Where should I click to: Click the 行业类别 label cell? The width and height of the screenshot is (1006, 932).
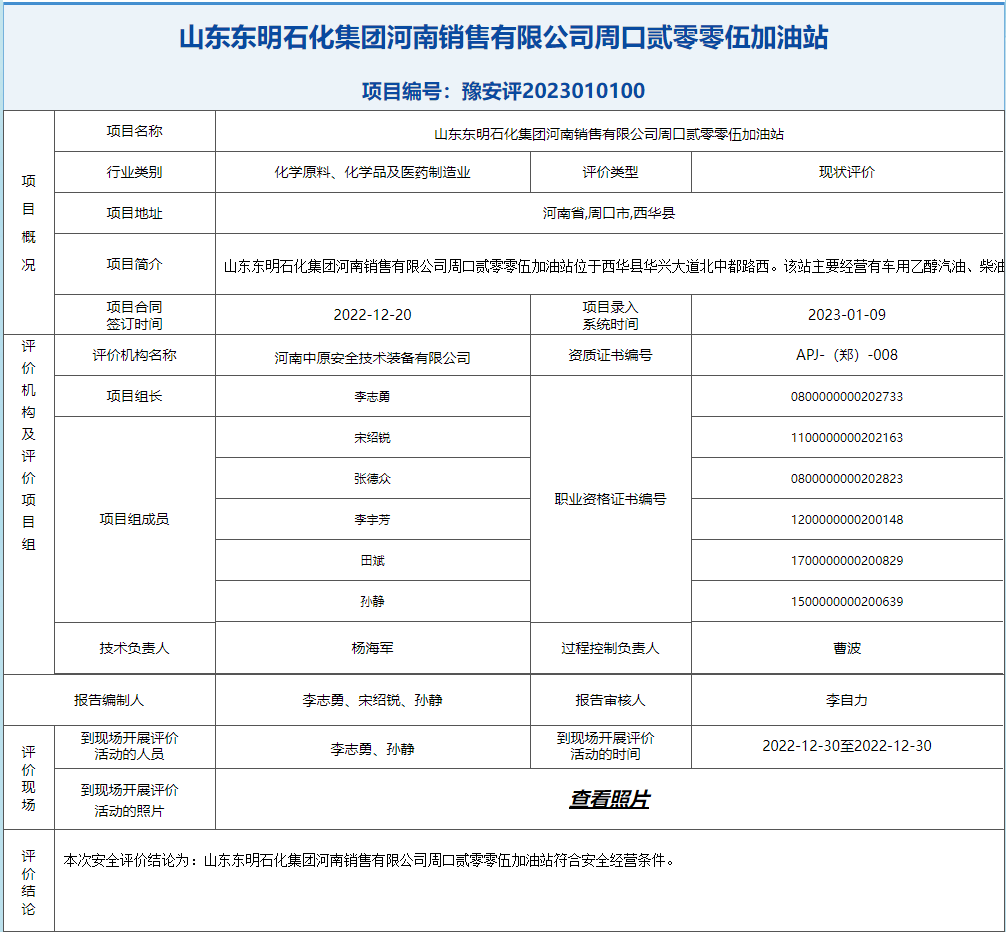(x=135, y=172)
